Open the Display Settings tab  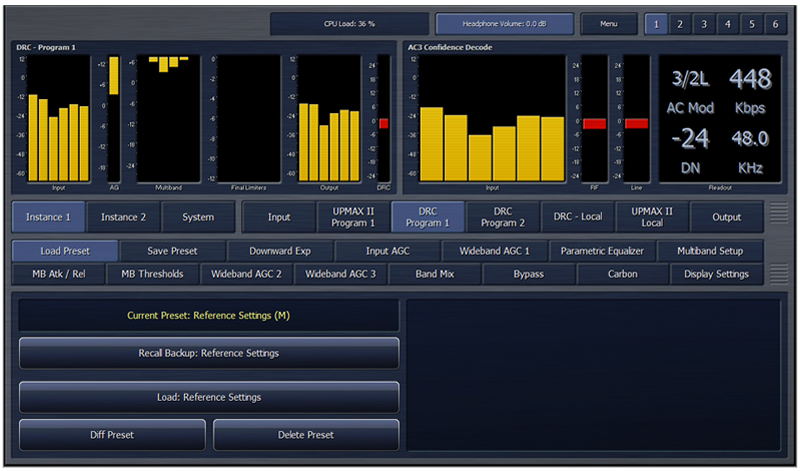pos(717,274)
